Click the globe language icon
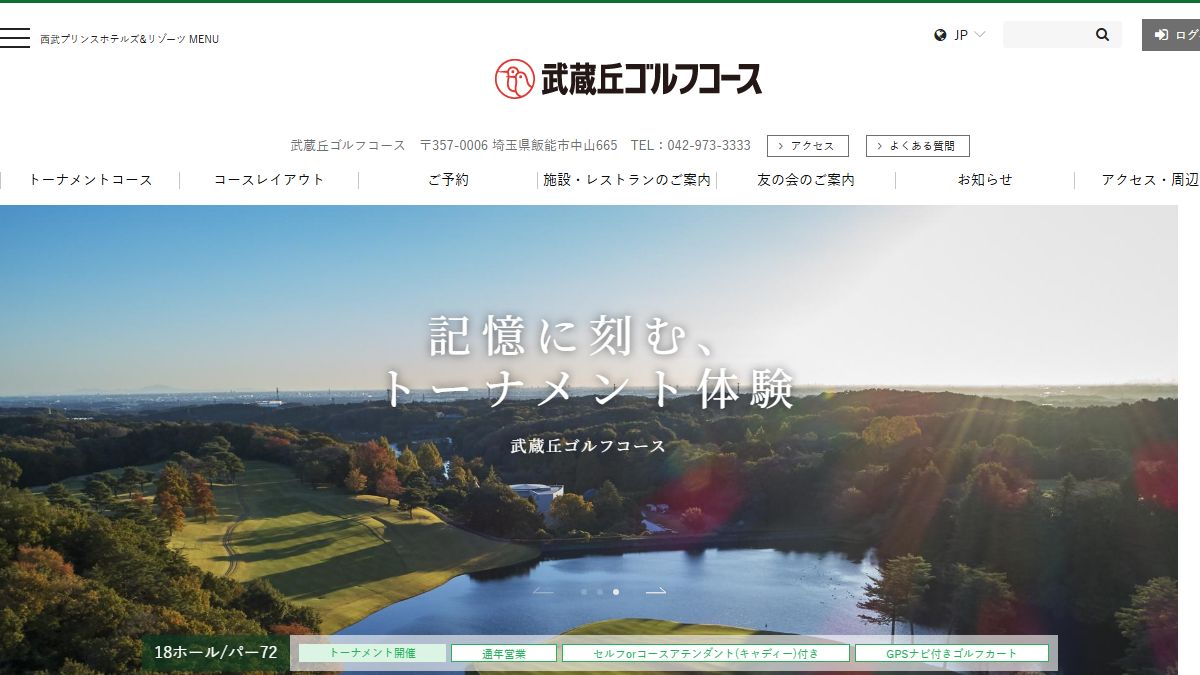1200x675 pixels. [x=940, y=35]
